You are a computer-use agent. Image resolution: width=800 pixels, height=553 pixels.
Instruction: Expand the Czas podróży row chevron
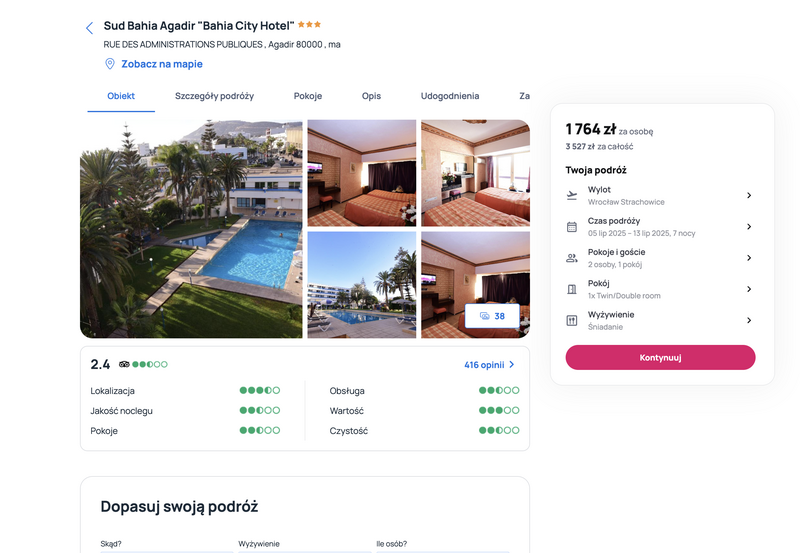pyautogui.click(x=749, y=227)
